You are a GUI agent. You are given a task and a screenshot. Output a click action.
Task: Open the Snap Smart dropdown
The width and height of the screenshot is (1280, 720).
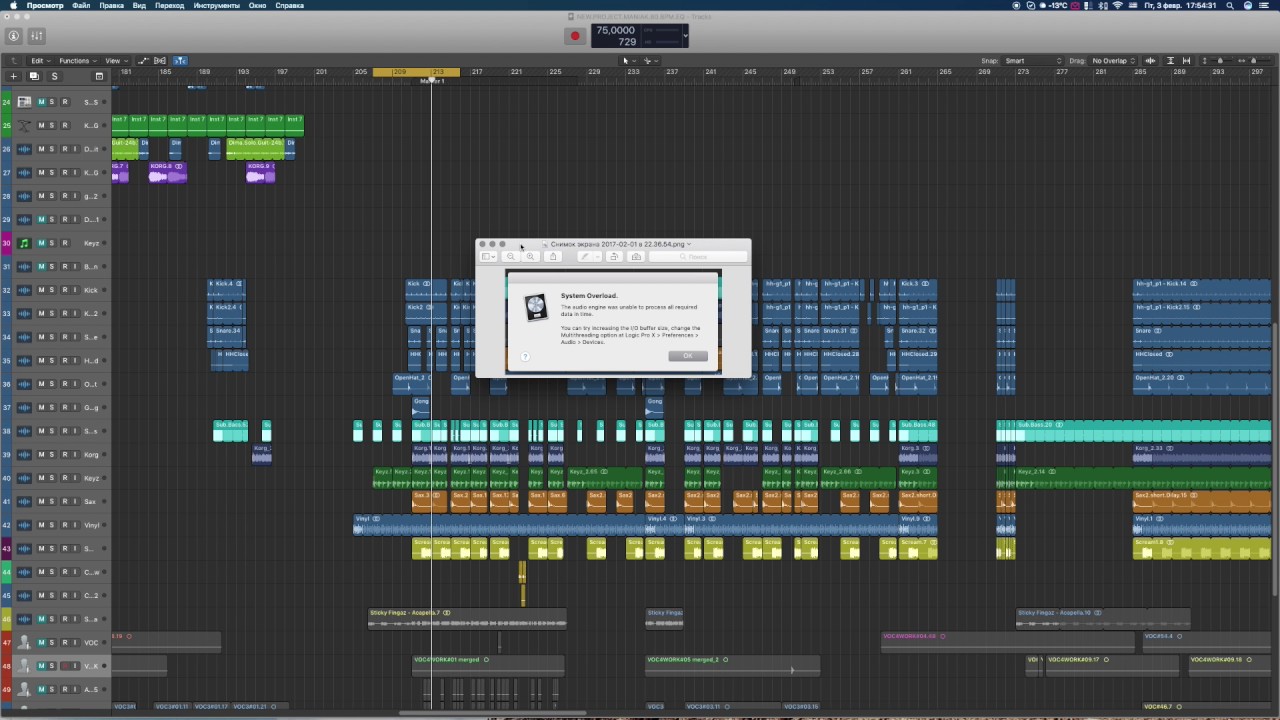tap(1034, 61)
